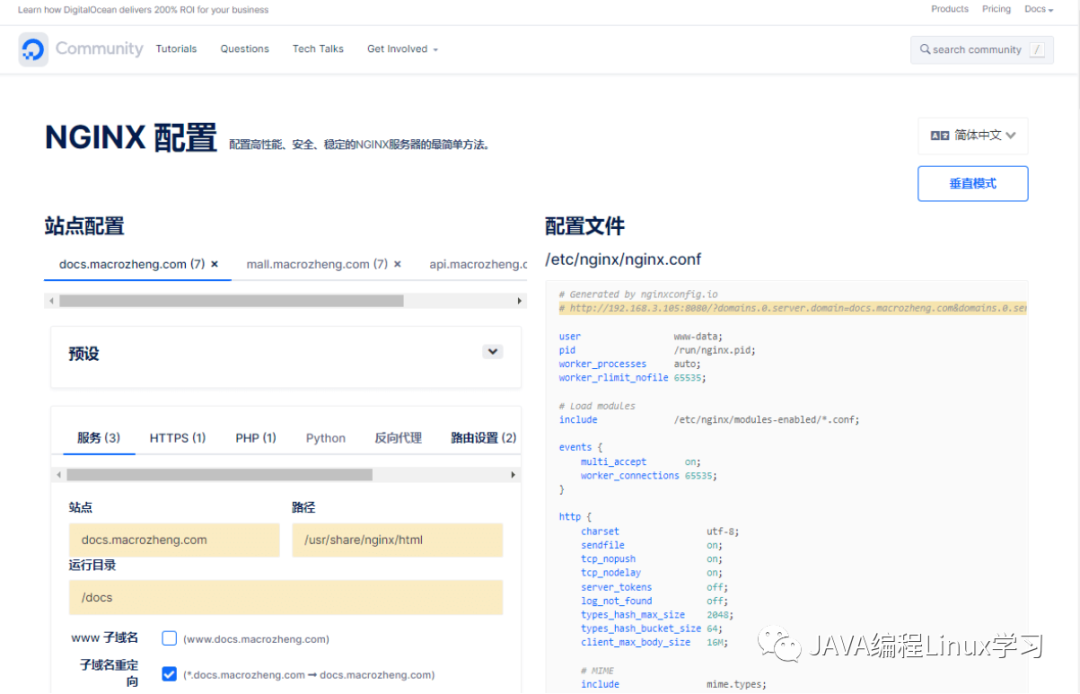
Task: Open Tech Talks navigation item
Action: [x=318, y=49]
